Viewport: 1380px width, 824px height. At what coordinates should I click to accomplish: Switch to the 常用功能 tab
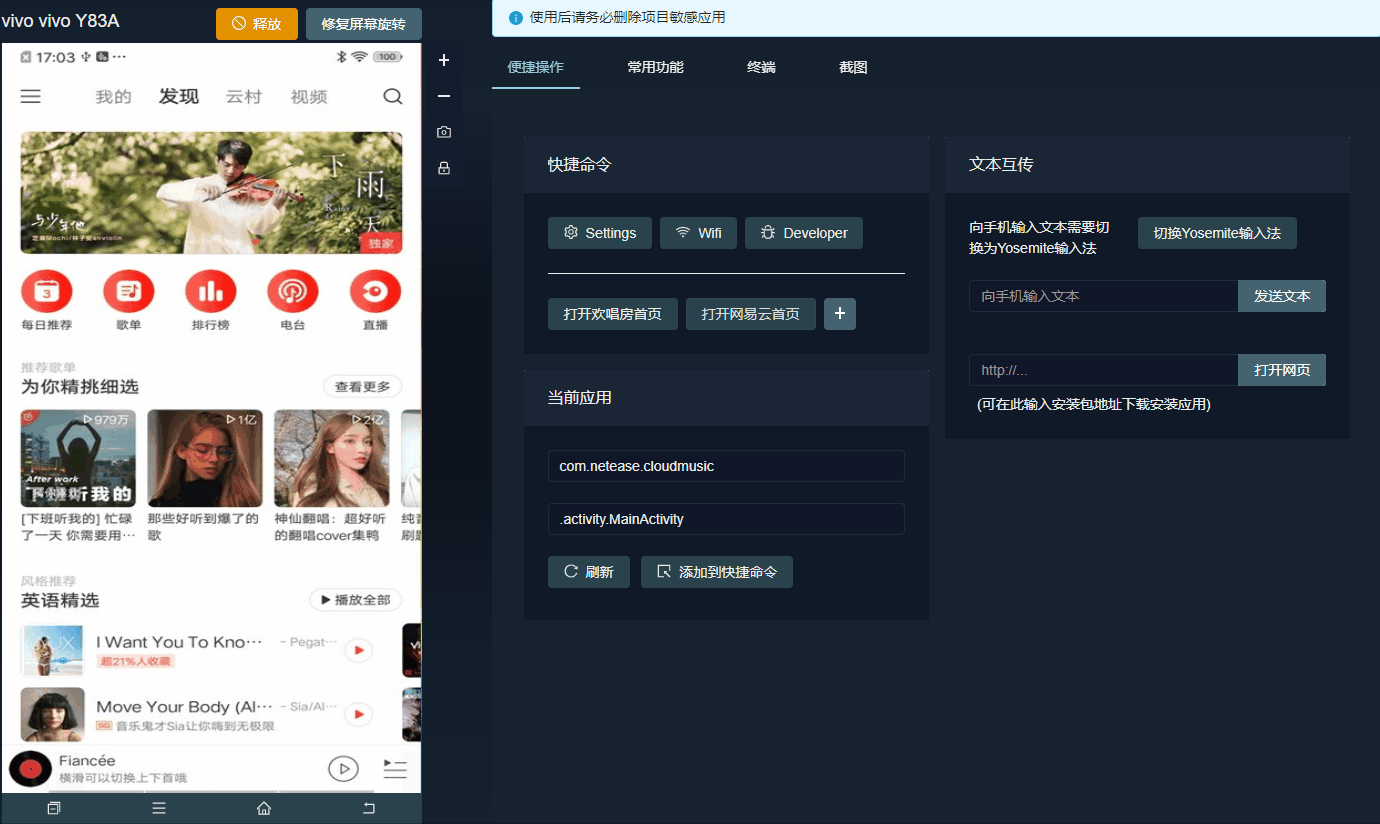point(656,67)
